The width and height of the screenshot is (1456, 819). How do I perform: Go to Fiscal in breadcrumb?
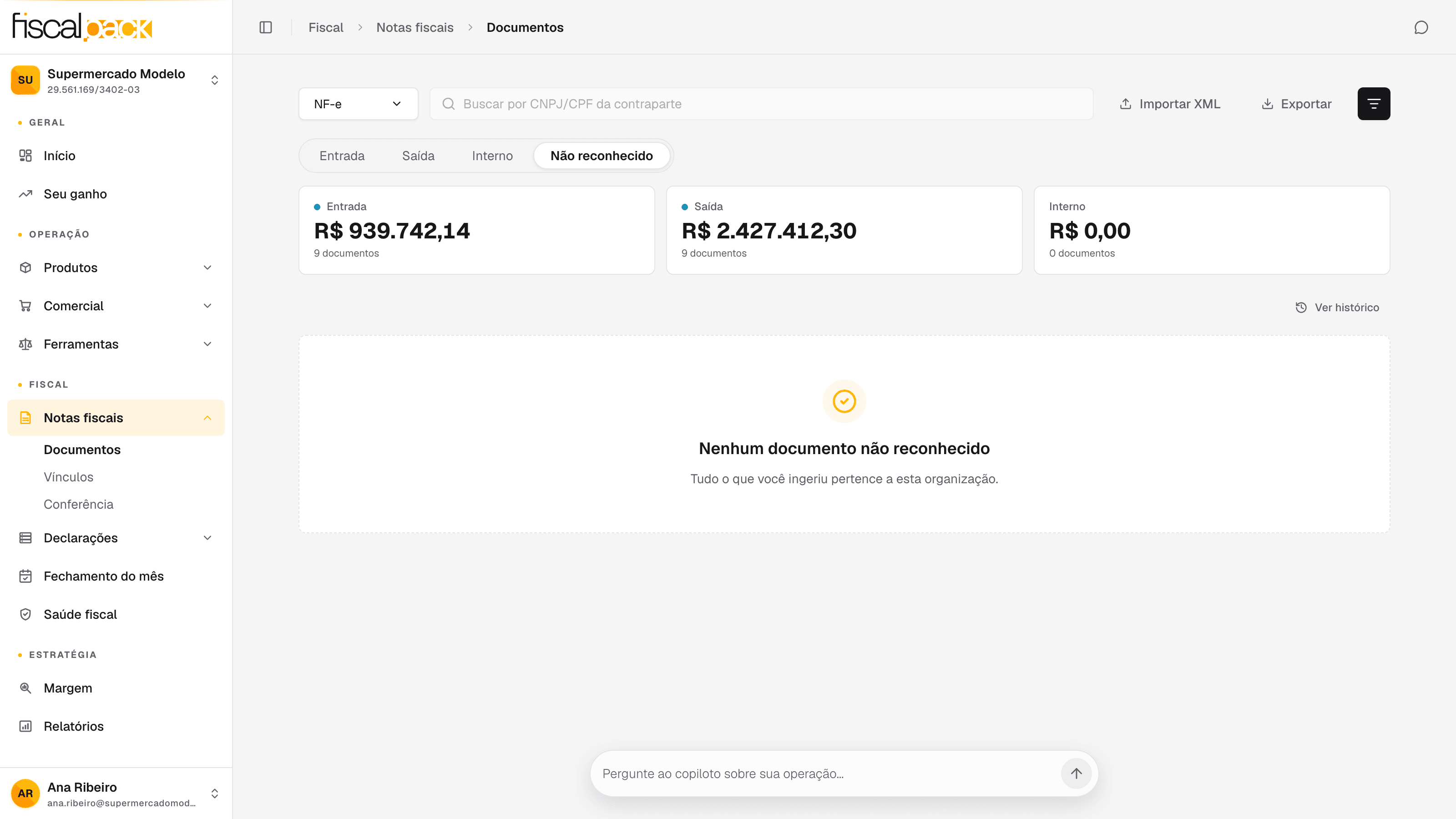click(326, 27)
